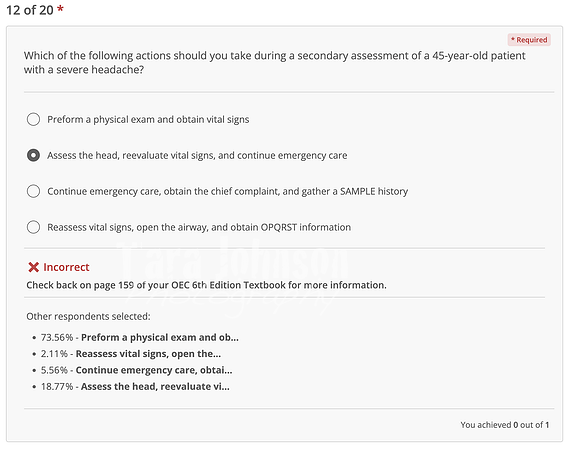Select the 'Assess the head' radio option
The image size is (572, 450).
coord(33,155)
